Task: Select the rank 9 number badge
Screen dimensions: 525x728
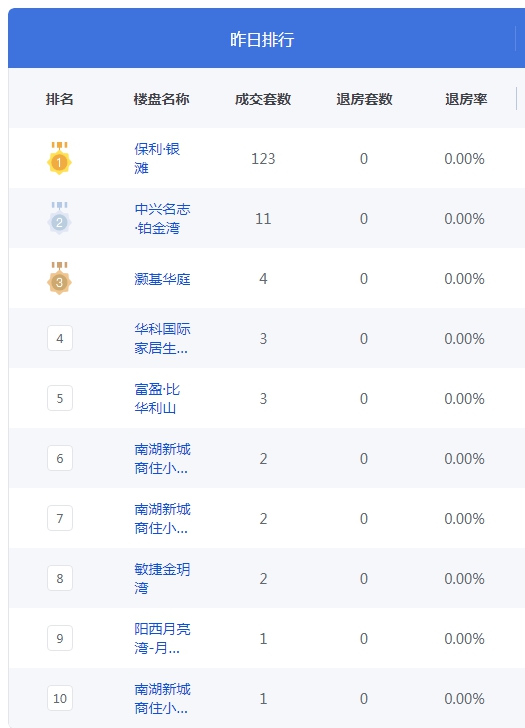Action: point(60,638)
